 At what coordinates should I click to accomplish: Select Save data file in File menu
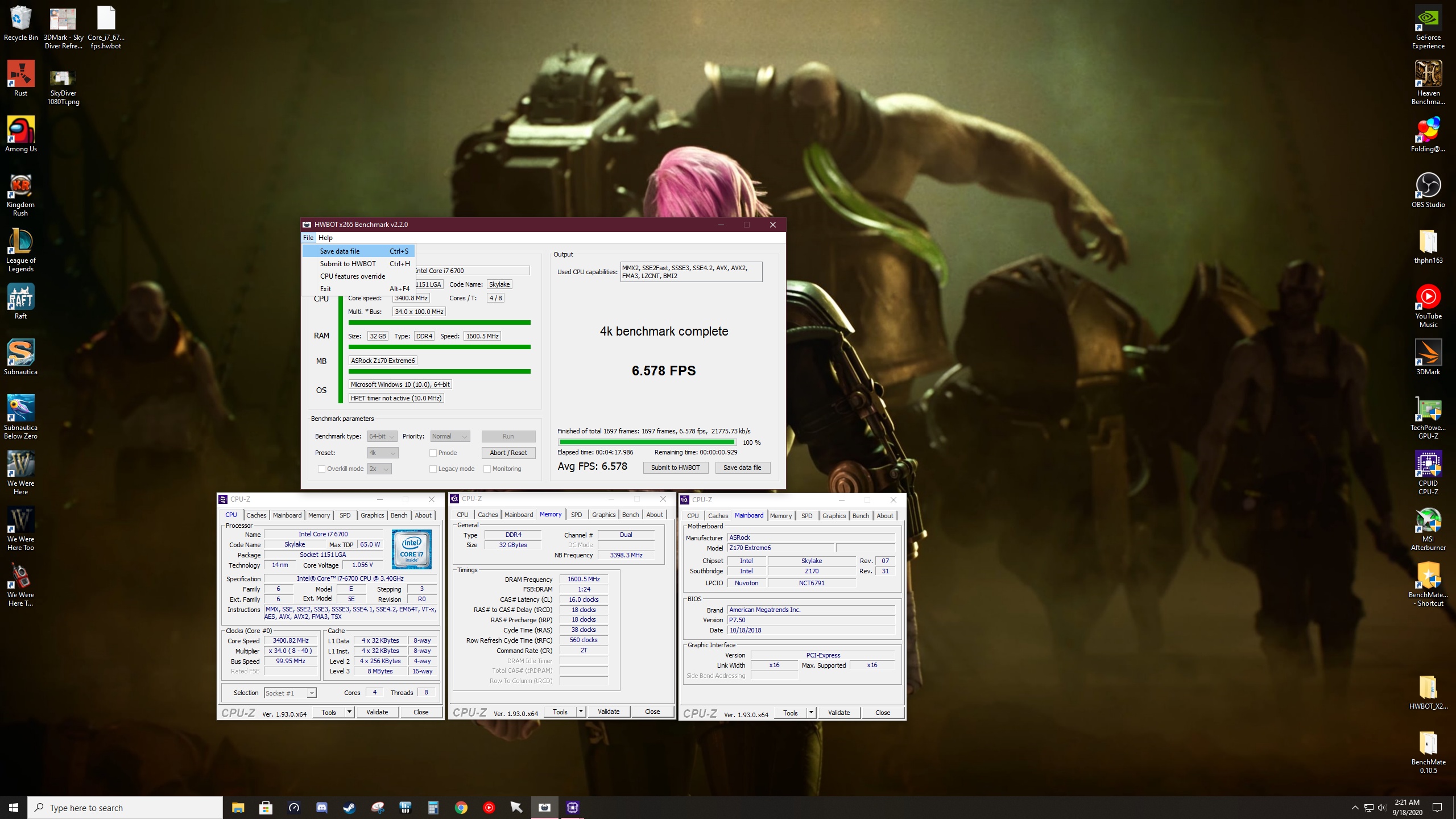click(x=359, y=251)
